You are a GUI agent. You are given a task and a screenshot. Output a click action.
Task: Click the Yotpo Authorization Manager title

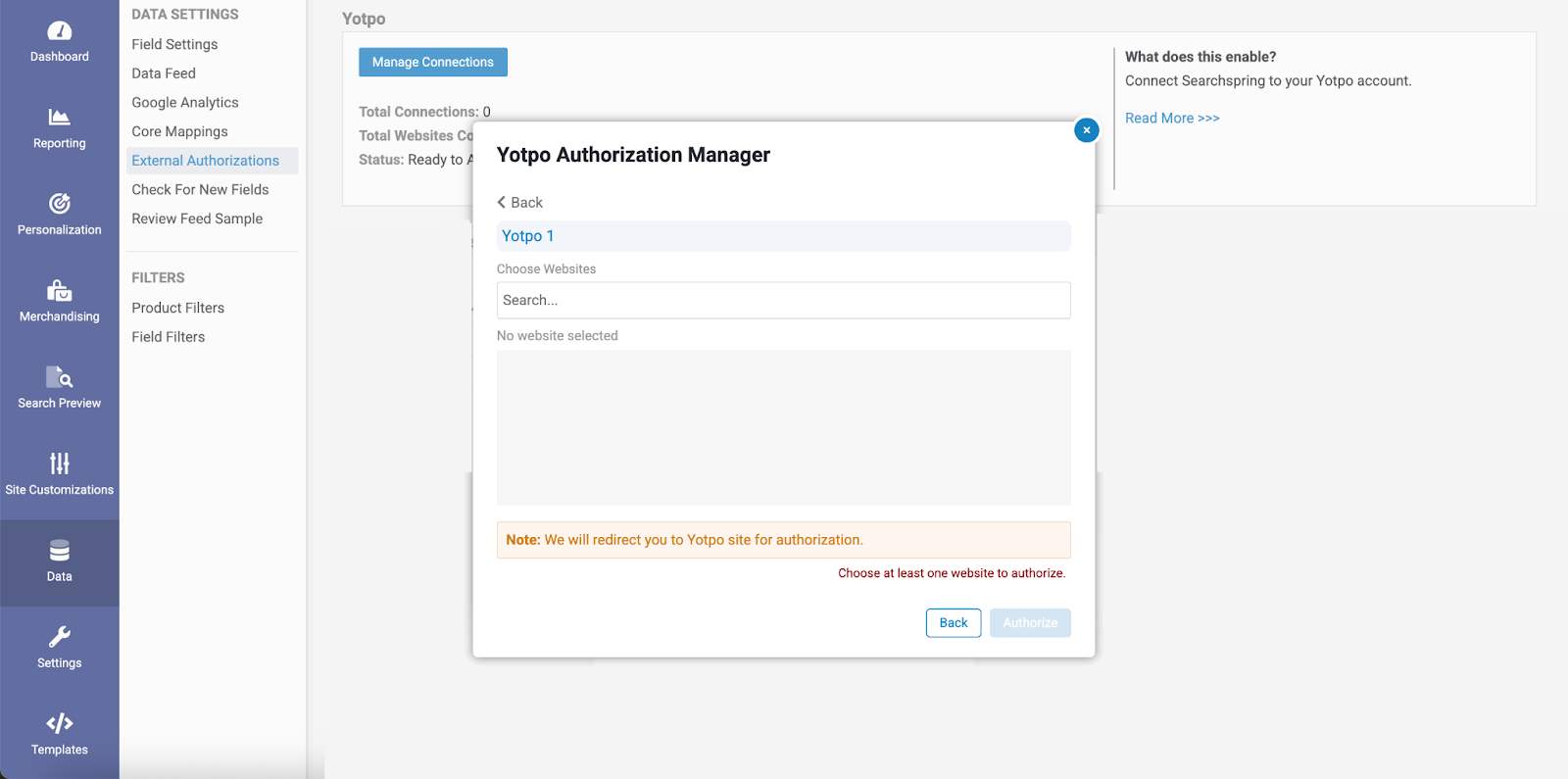pyautogui.click(x=633, y=155)
